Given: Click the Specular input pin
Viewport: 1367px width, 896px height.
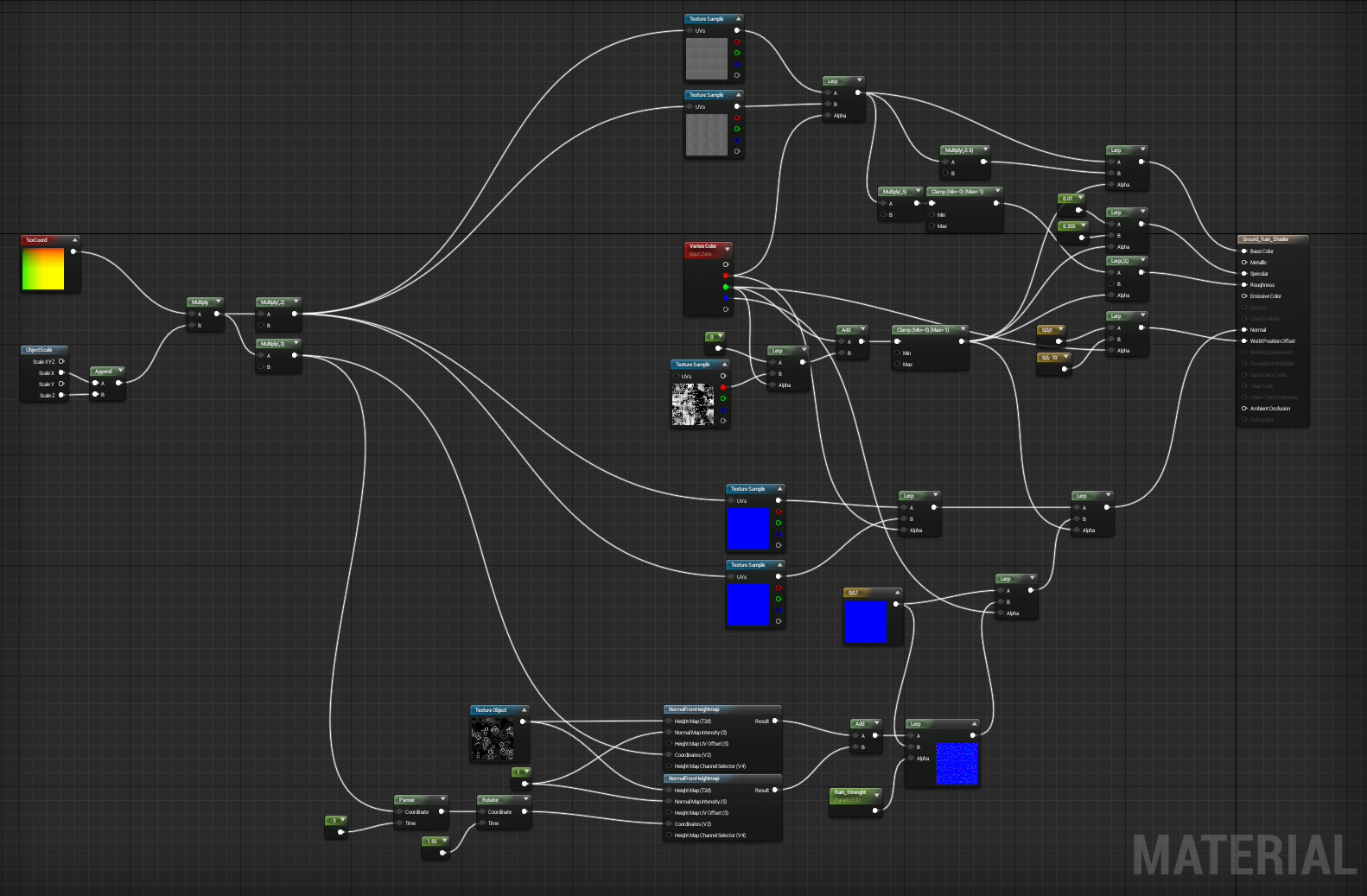Looking at the screenshot, I should [1244, 274].
